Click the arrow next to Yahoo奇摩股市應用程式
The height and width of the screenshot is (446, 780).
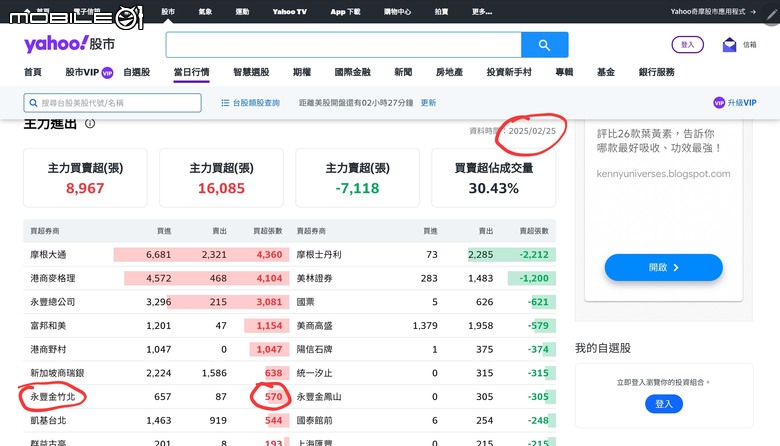[753, 11]
